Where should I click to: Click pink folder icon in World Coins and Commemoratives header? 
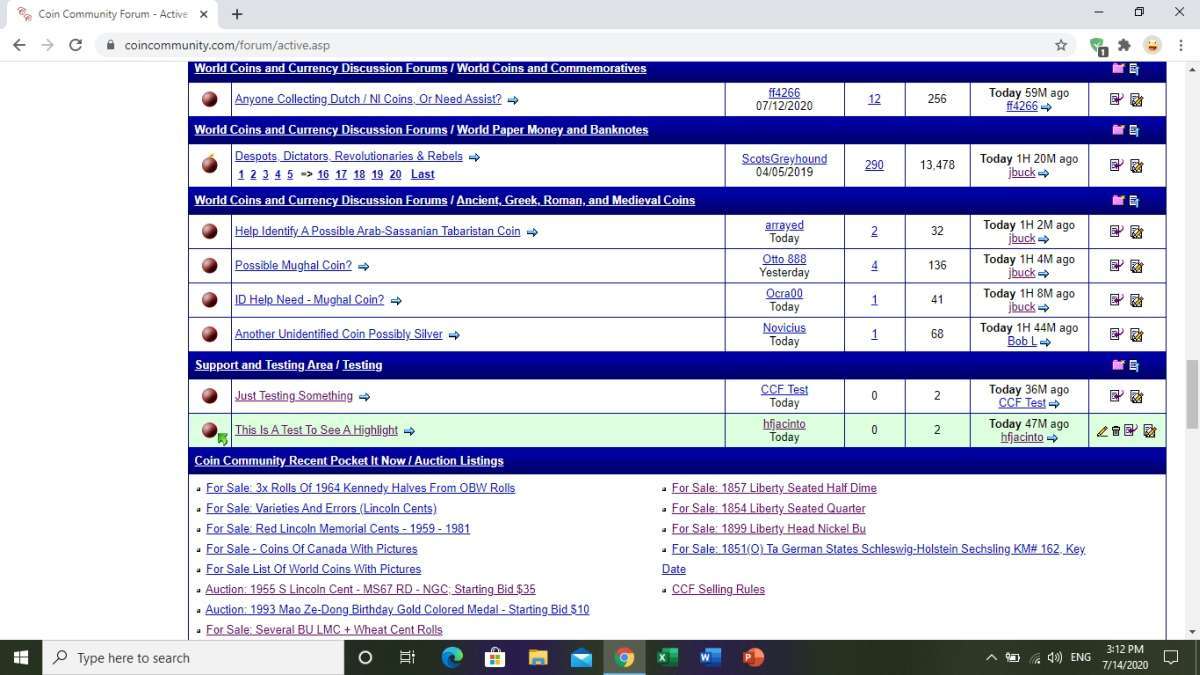pyautogui.click(x=1118, y=69)
